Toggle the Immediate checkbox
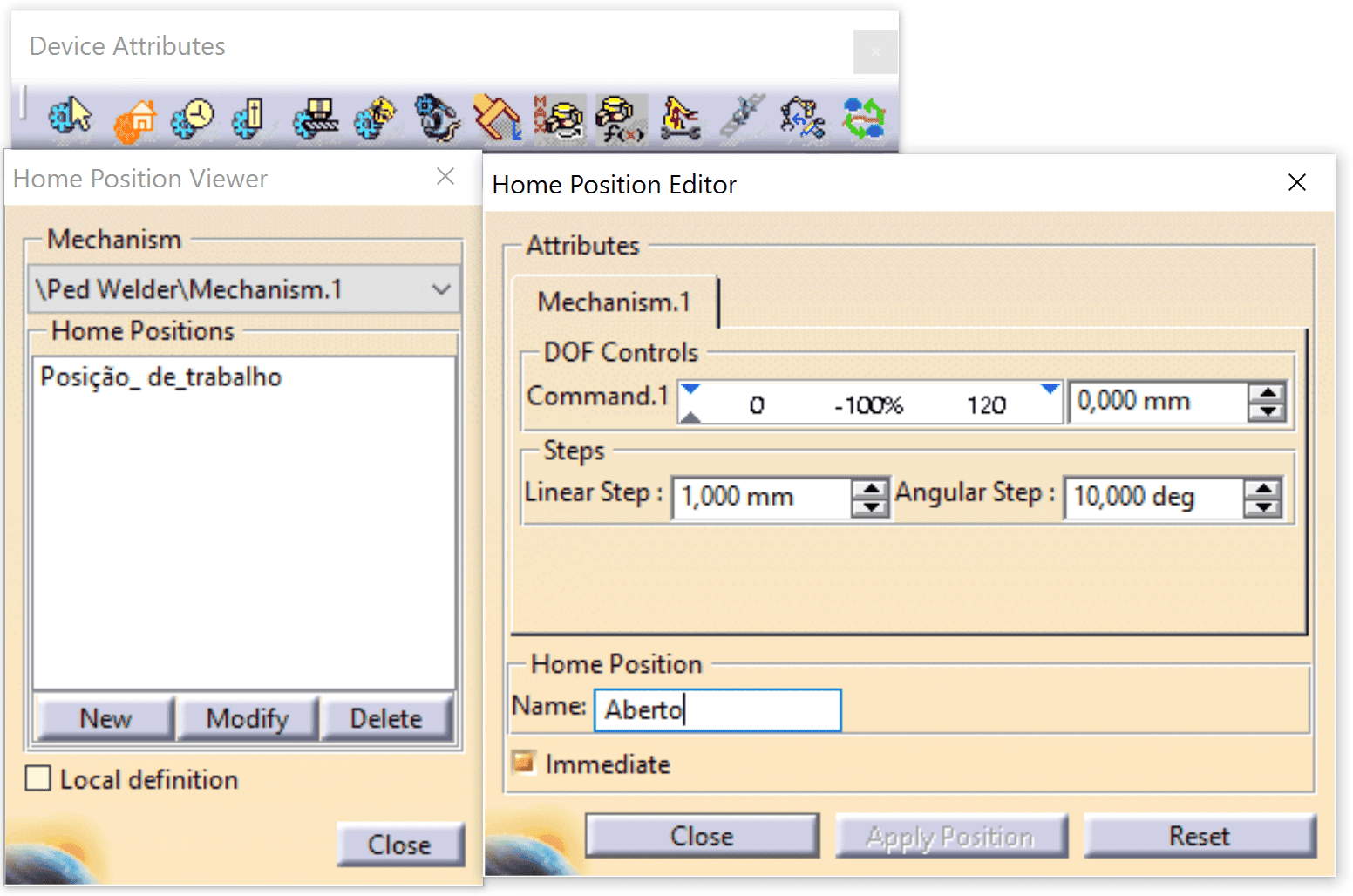The image size is (1353, 896). 523,763
